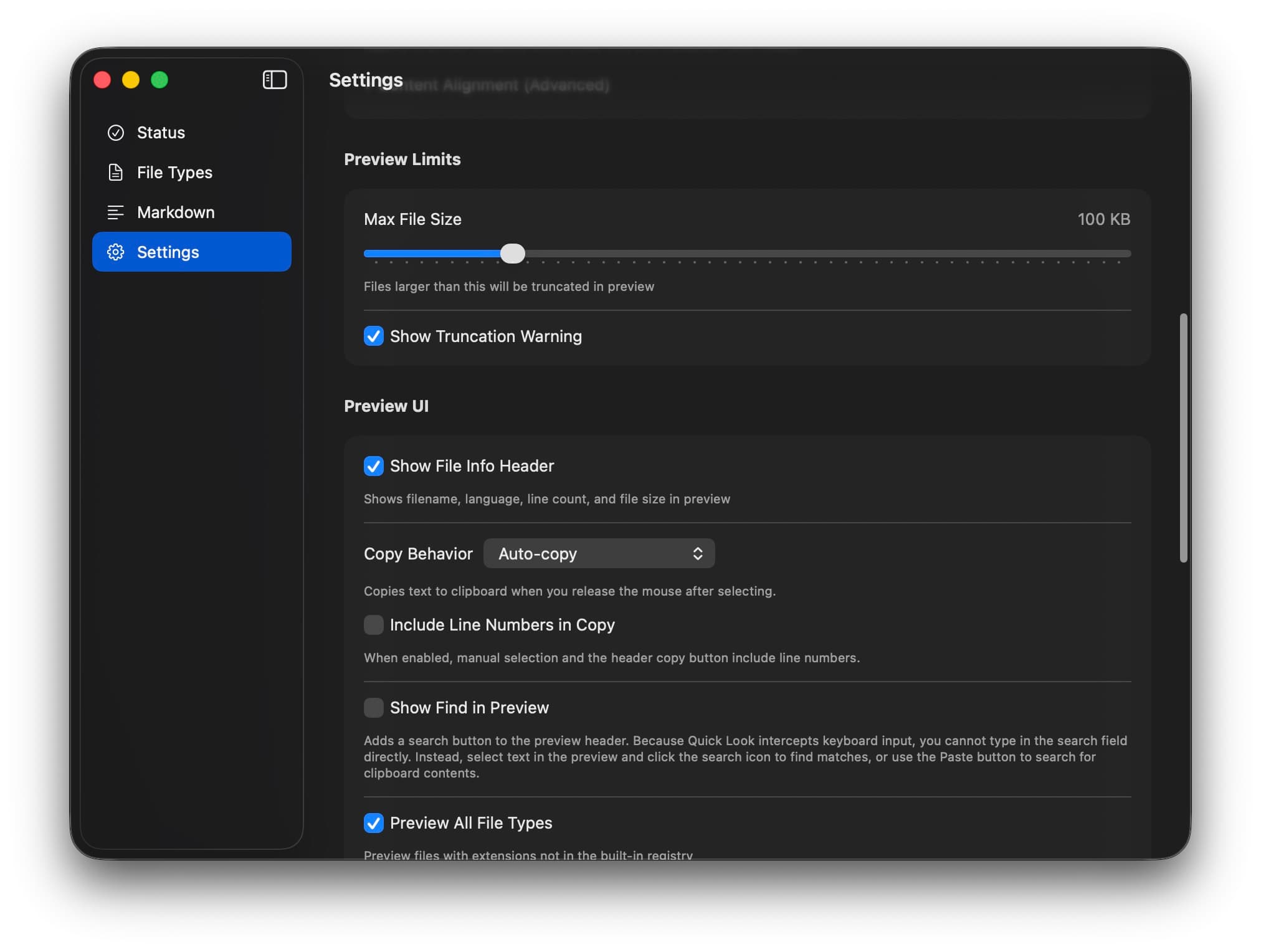Open File Types via its document icon

116,173
